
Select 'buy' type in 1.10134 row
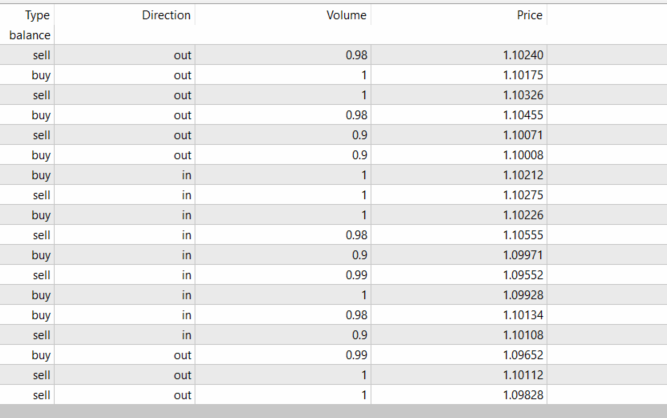click(x=41, y=315)
